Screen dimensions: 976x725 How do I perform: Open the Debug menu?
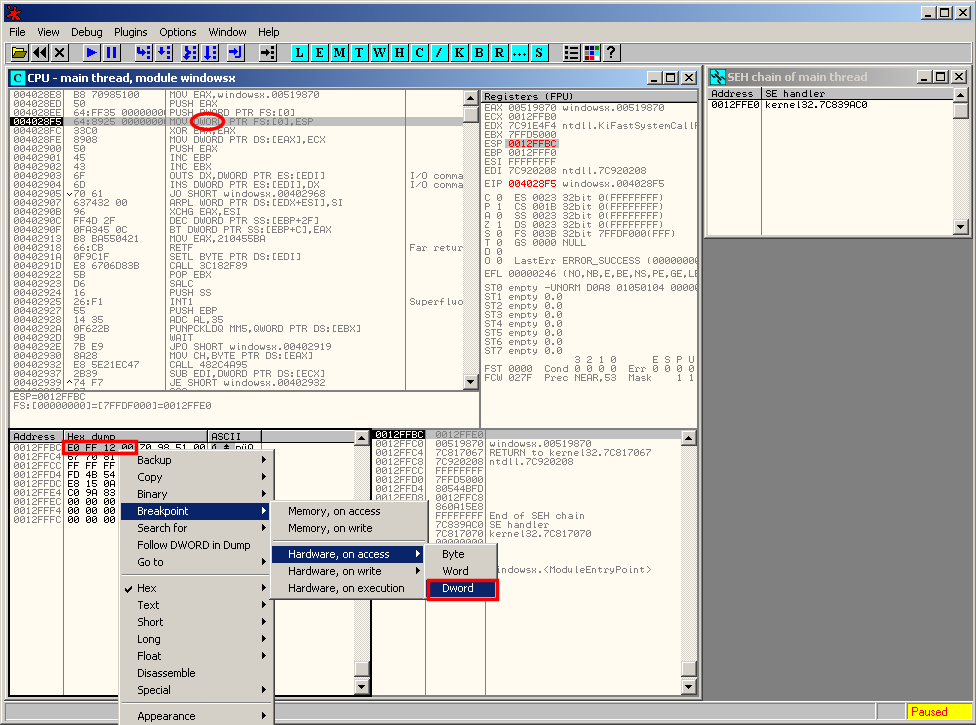pyautogui.click(x=86, y=32)
